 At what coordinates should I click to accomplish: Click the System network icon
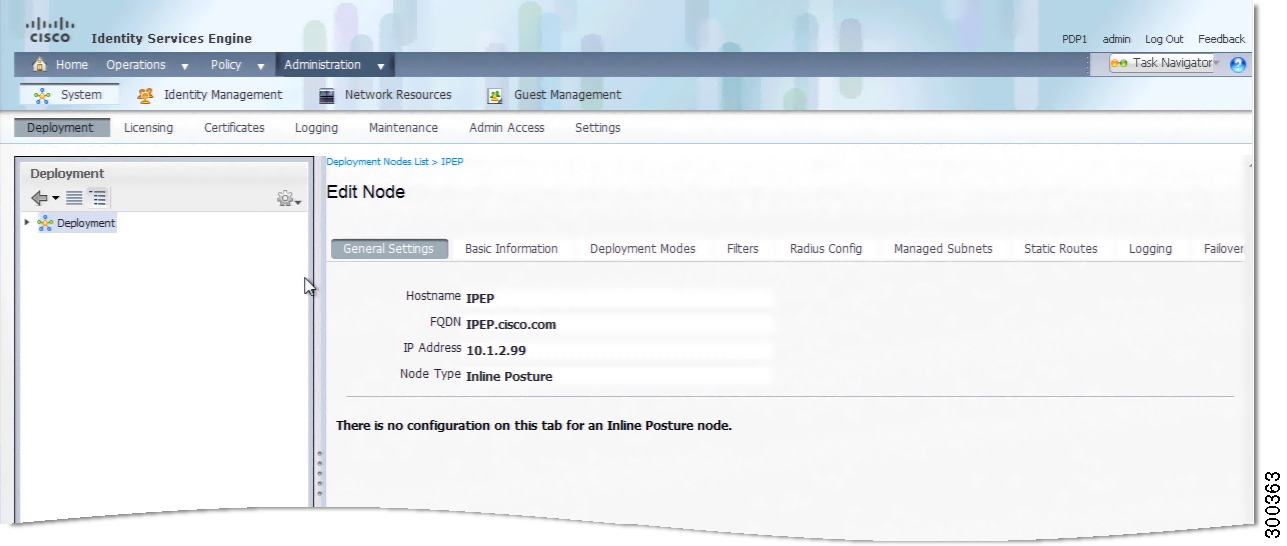(x=42, y=96)
